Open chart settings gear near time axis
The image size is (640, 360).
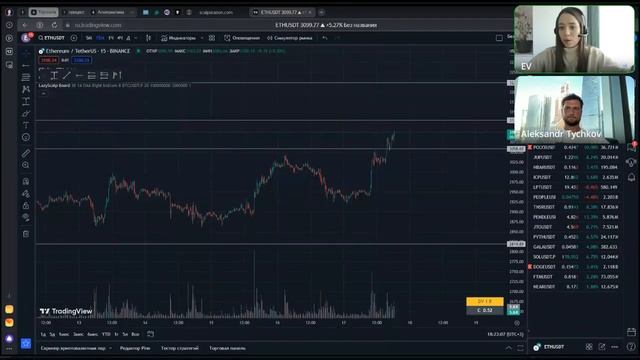517,323
